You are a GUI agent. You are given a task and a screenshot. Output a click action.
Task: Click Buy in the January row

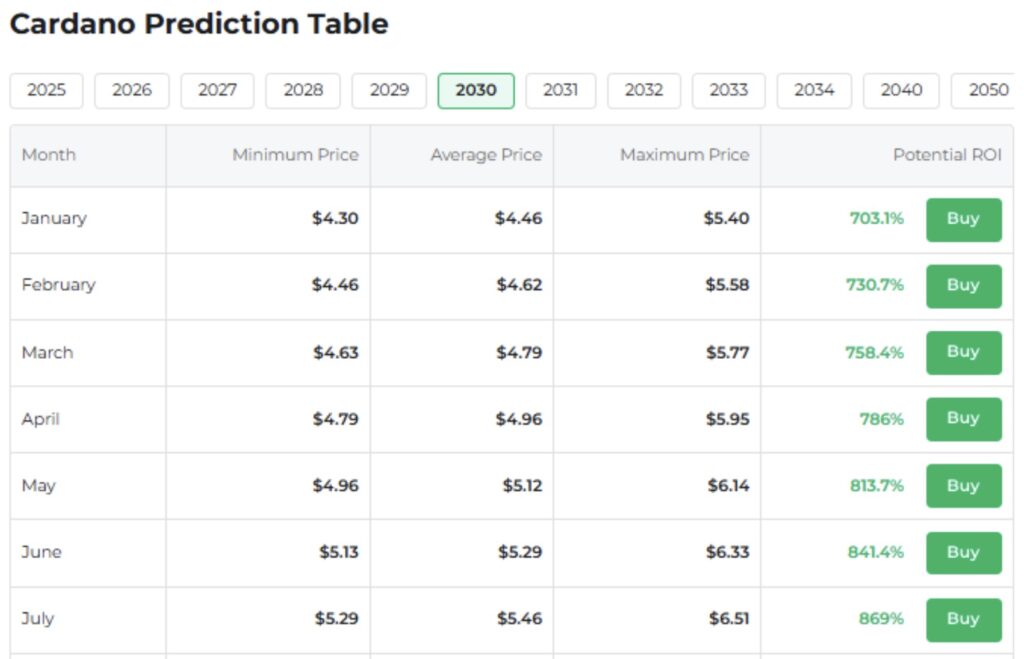point(963,219)
